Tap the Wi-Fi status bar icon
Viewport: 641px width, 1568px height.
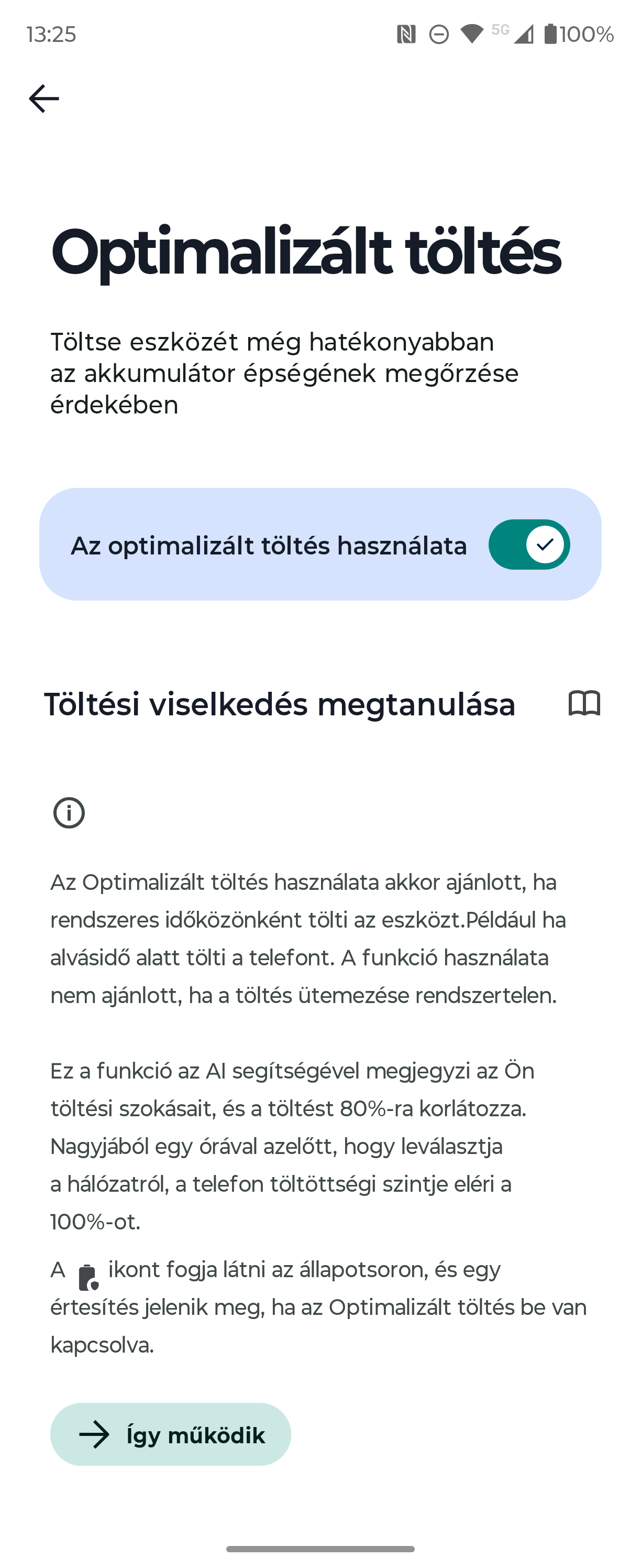[472, 34]
